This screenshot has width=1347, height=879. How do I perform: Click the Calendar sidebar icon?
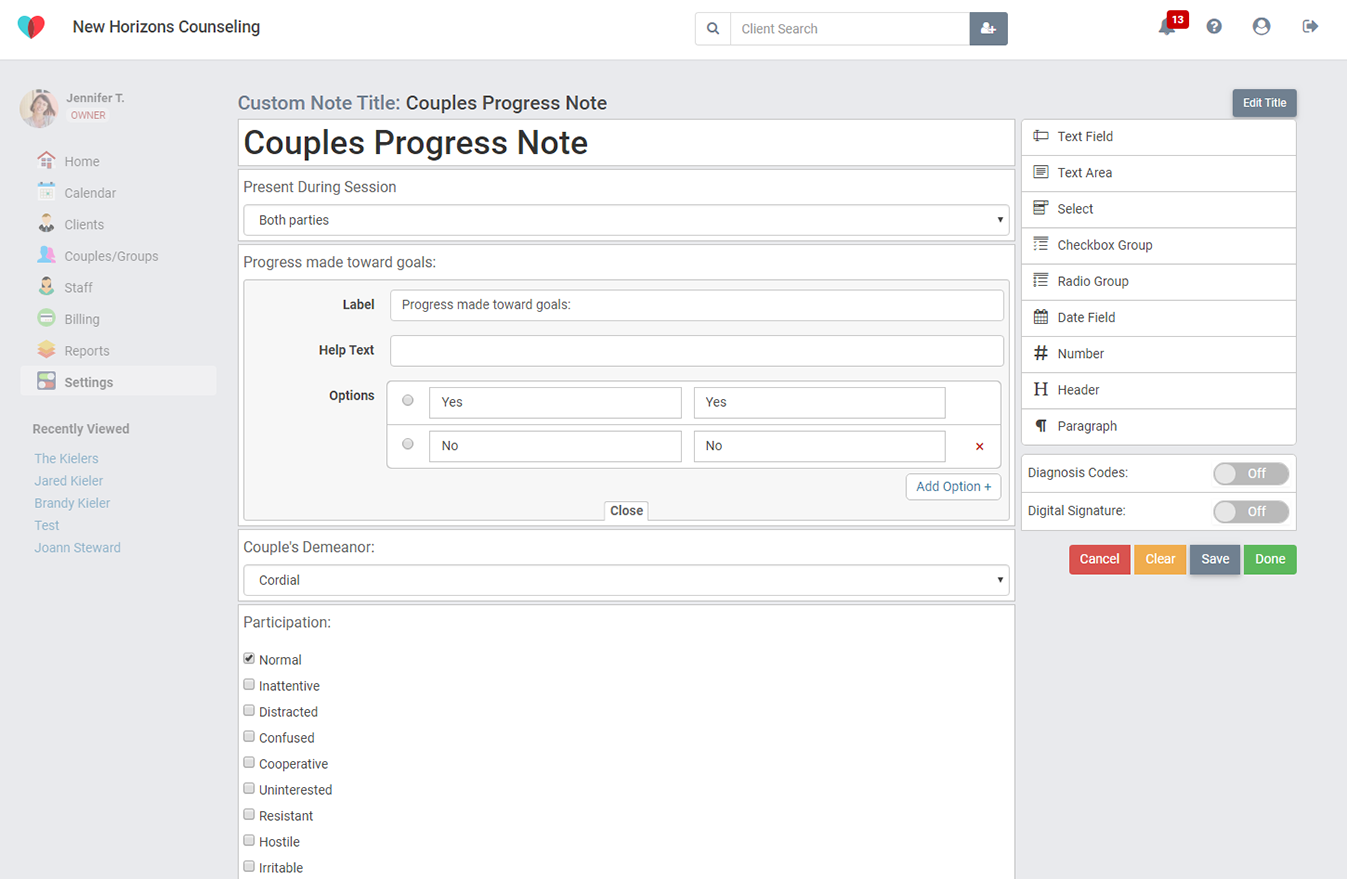[46, 192]
